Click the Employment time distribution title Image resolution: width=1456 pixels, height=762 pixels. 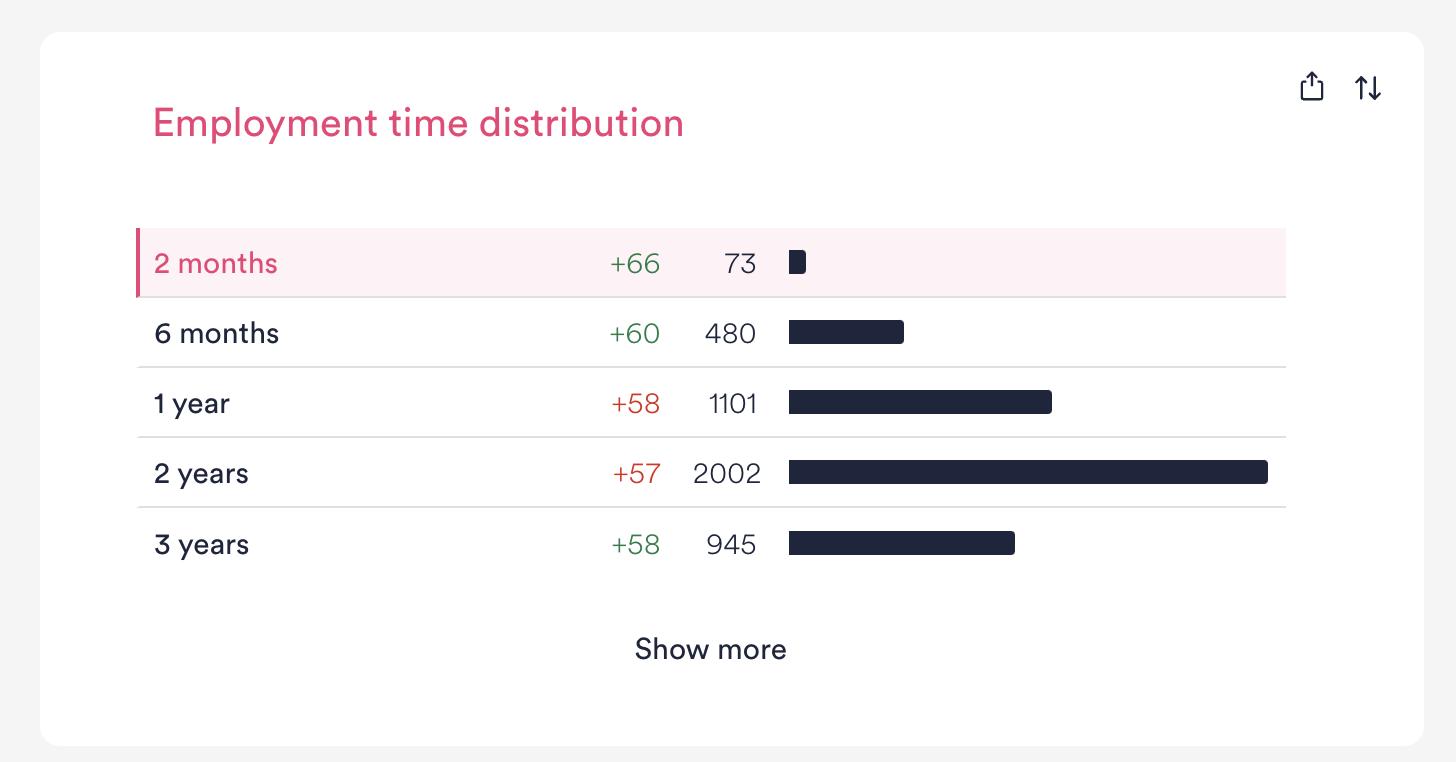tap(418, 123)
